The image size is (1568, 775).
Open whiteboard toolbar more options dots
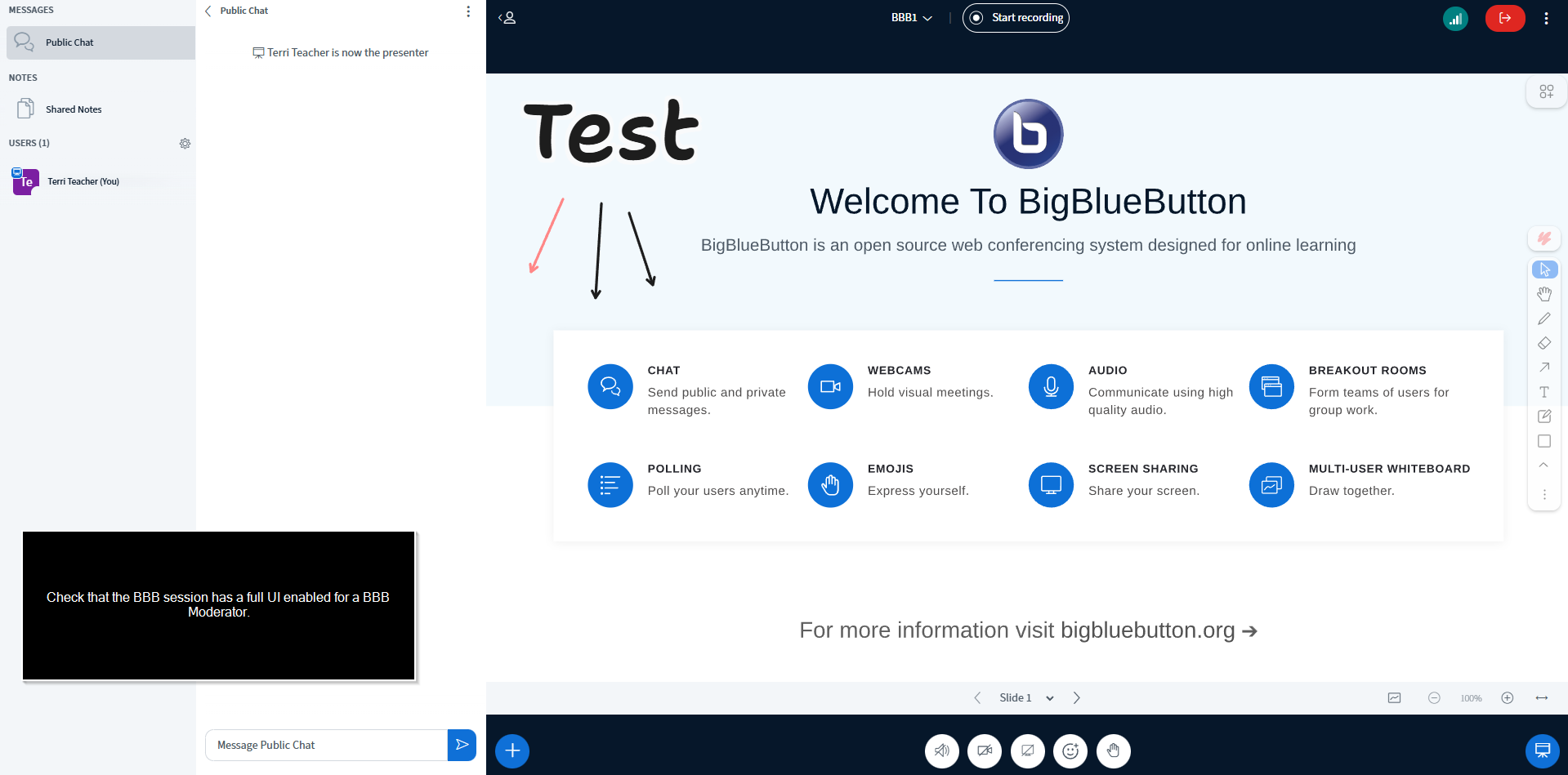click(x=1544, y=494)
